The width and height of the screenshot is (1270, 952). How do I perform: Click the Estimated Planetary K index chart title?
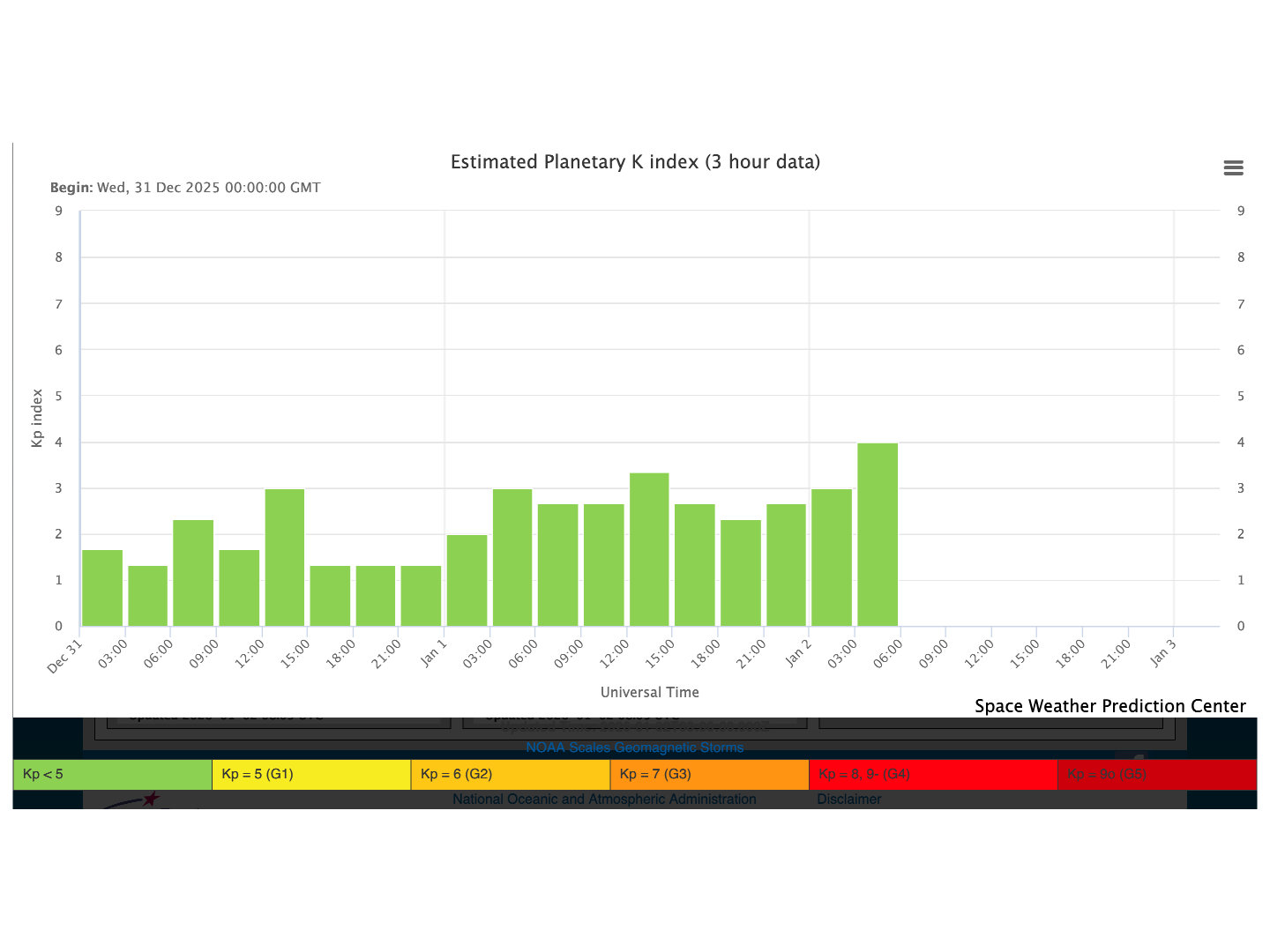click(x=635, y=162)
